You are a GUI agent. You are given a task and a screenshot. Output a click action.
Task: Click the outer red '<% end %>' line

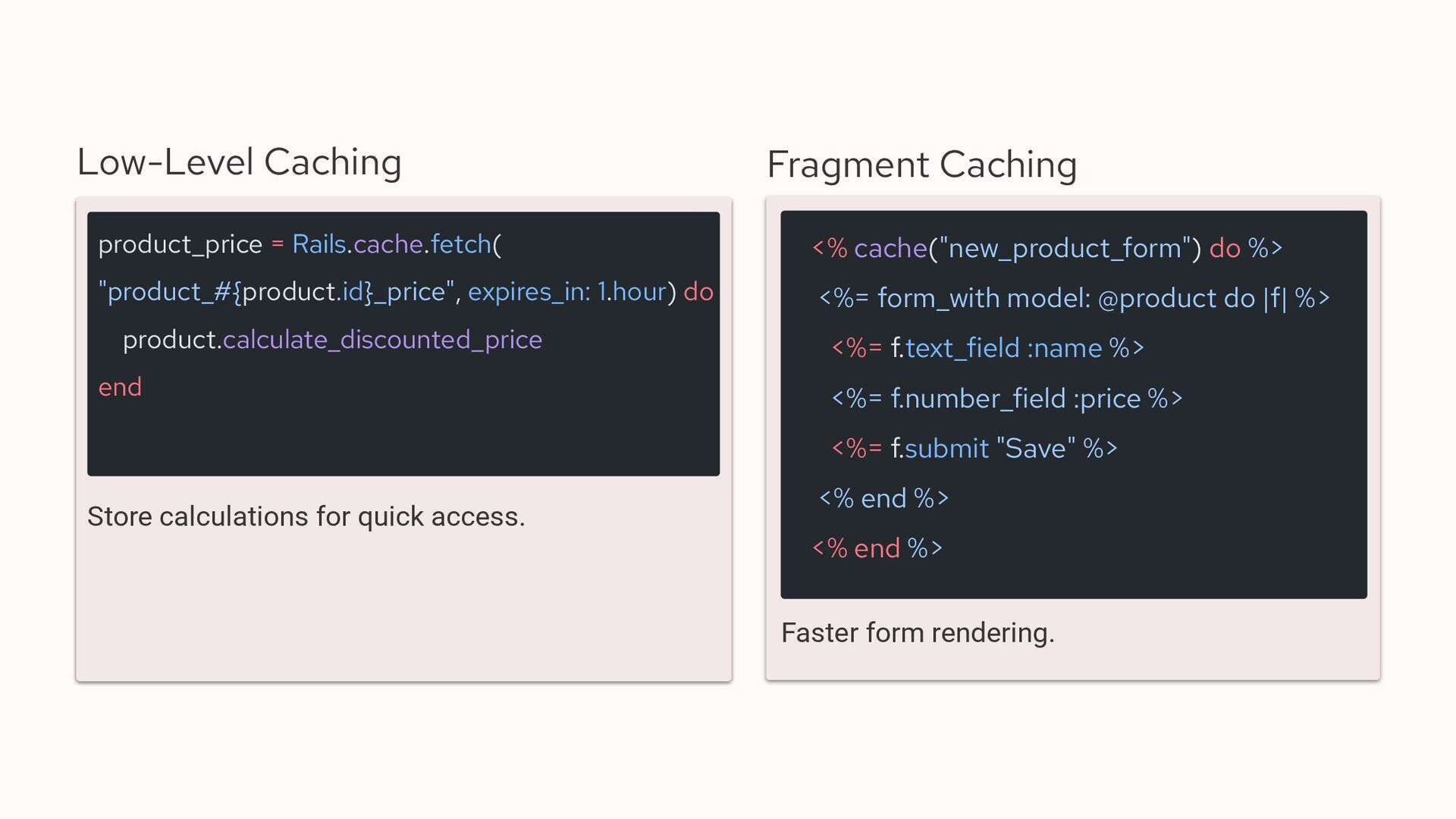pos(877,548)
